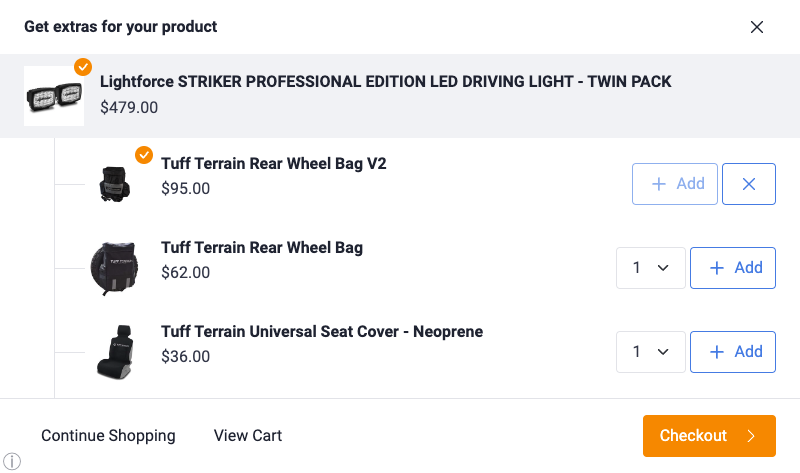Click orange checkmark on Lightforce driving light

(x=83, y=67)
